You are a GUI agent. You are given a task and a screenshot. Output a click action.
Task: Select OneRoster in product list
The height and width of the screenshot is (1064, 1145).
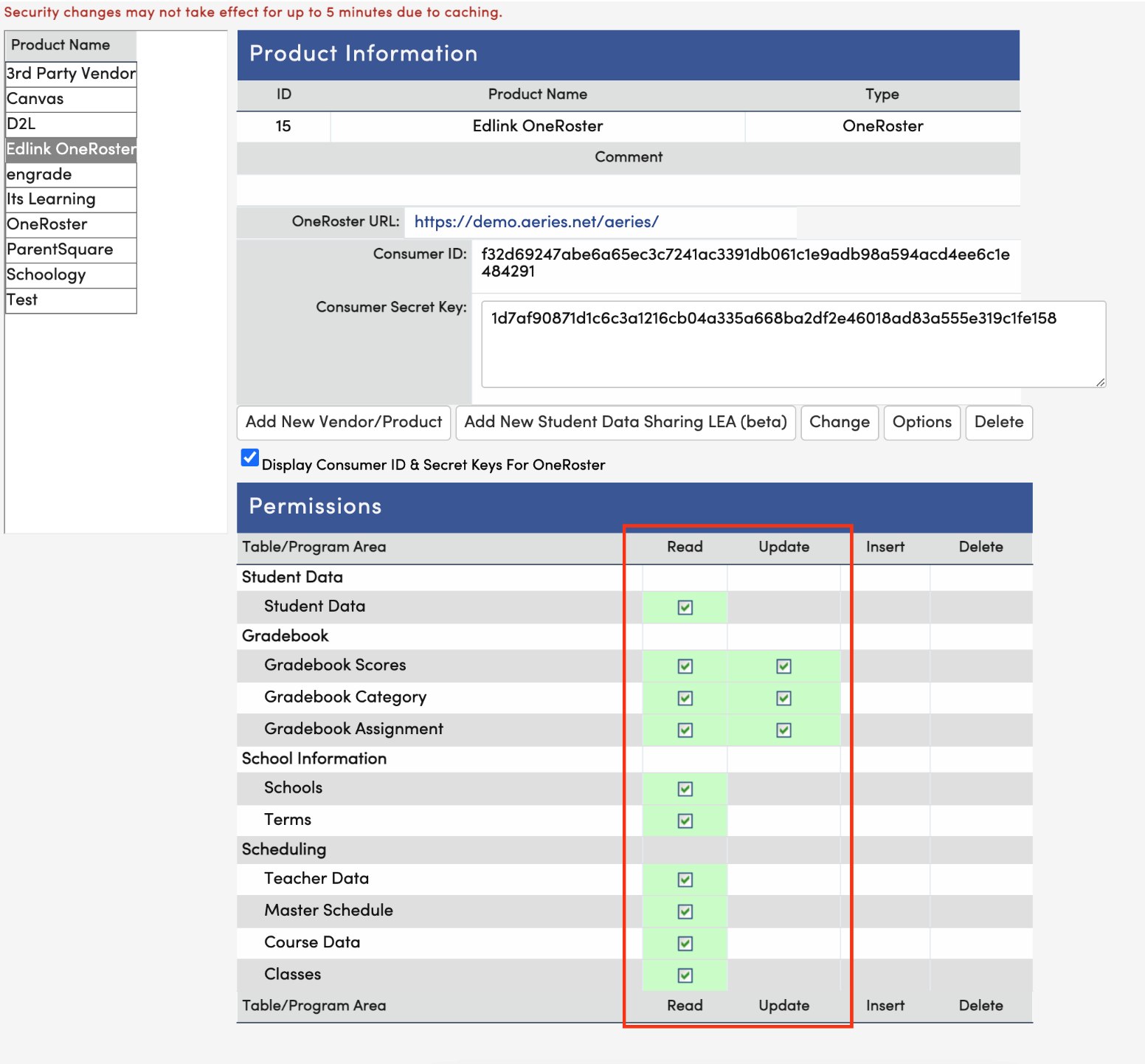tap(71, 224)
